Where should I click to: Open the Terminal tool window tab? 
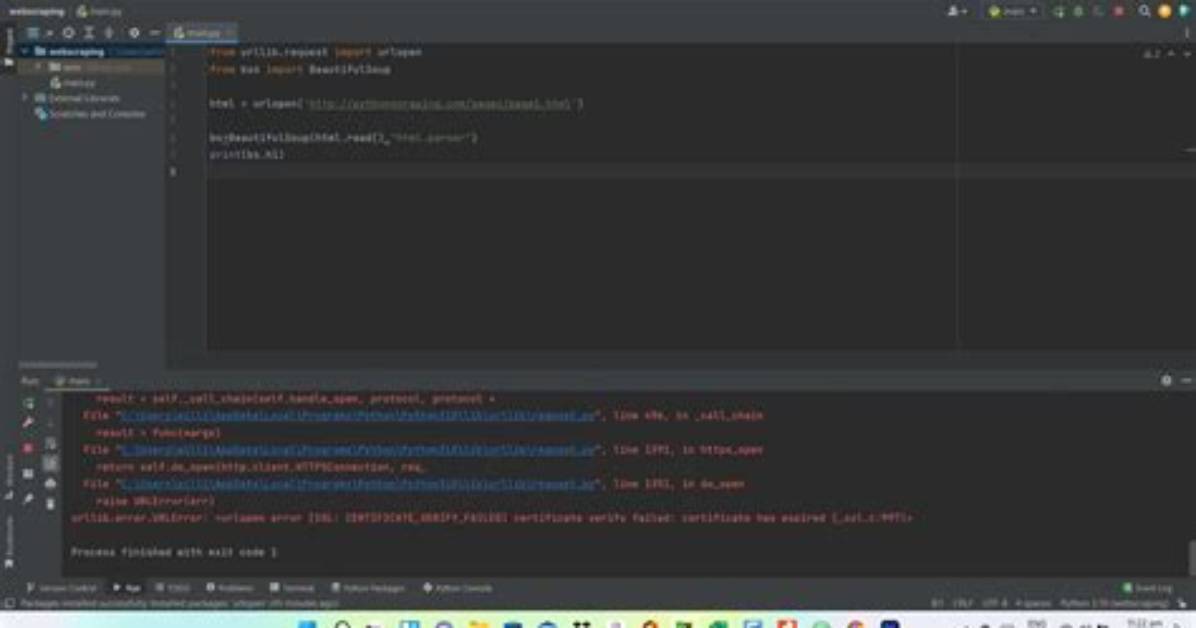292,588
